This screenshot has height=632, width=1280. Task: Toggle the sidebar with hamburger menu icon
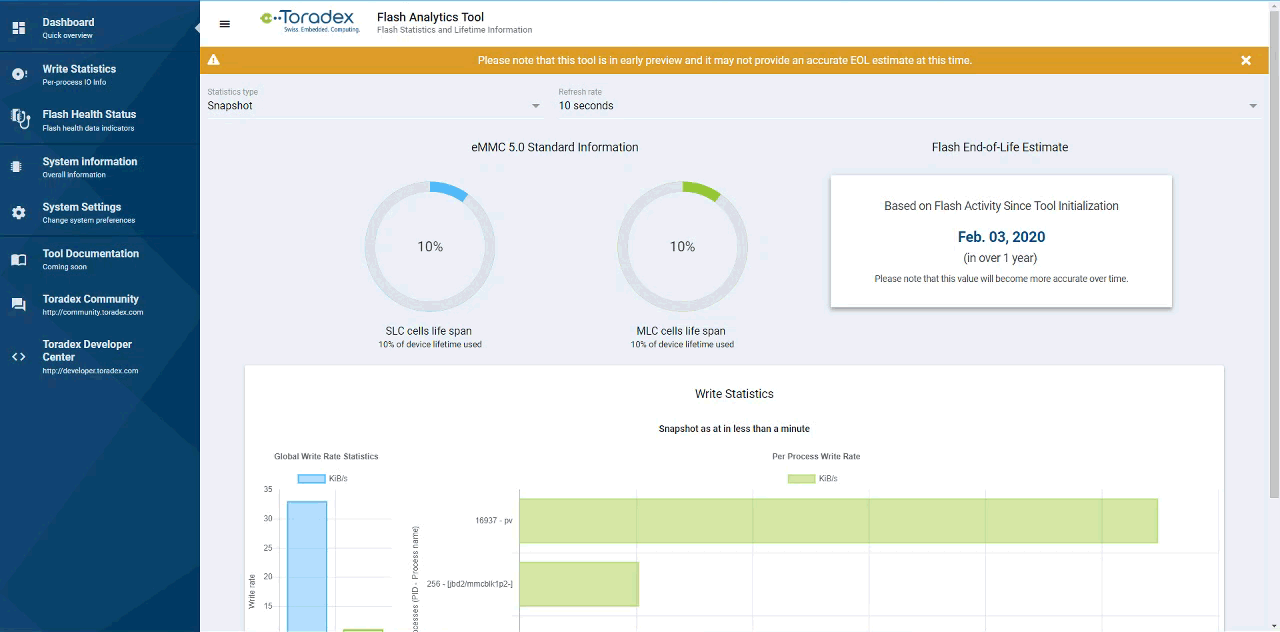click(224, 24)
